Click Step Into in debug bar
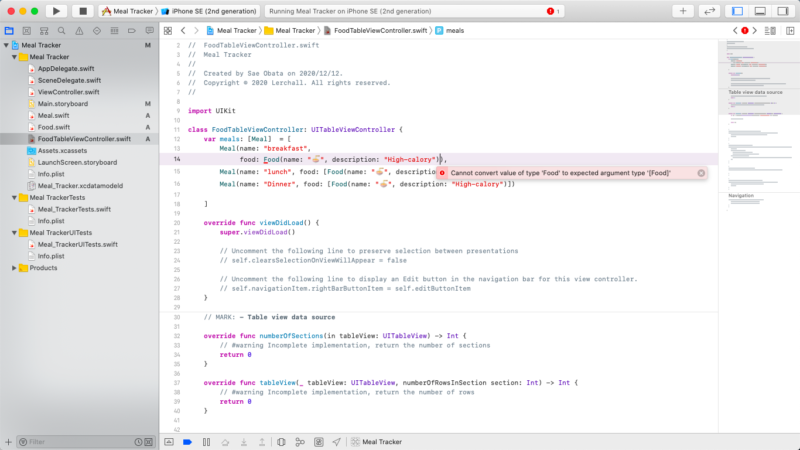The width and height of the screenshot is (800, 450). click(x=244, y=442)
